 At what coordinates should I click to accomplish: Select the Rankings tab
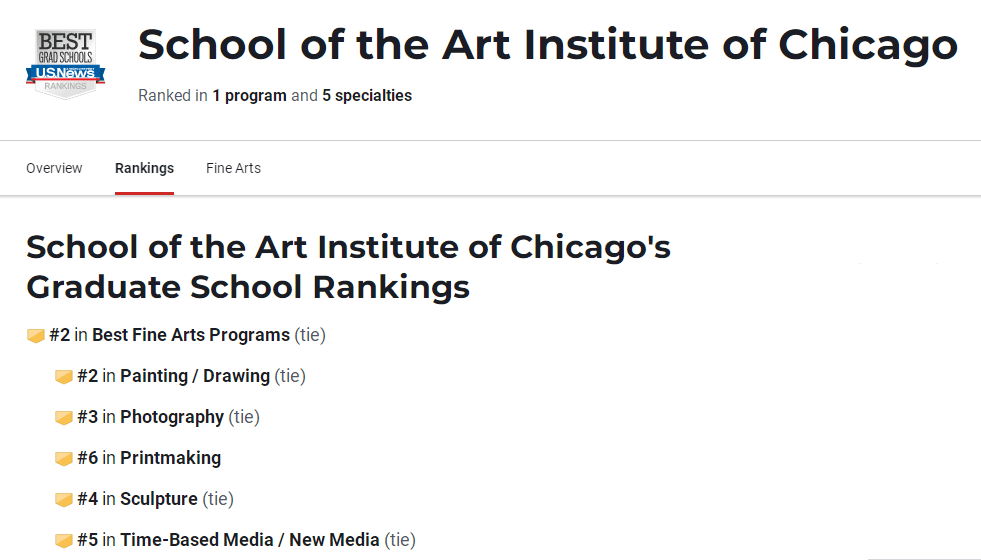[x=145, y=168]
